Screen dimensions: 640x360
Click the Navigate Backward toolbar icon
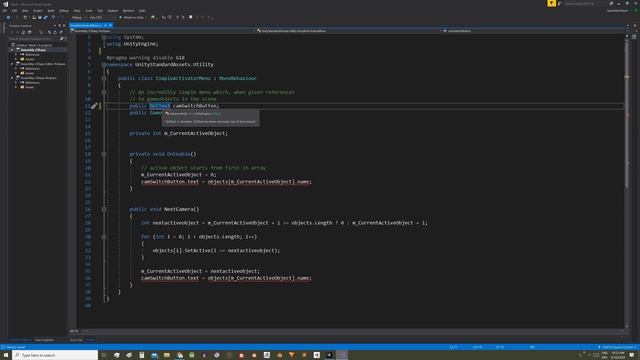[x=8, y=18]
